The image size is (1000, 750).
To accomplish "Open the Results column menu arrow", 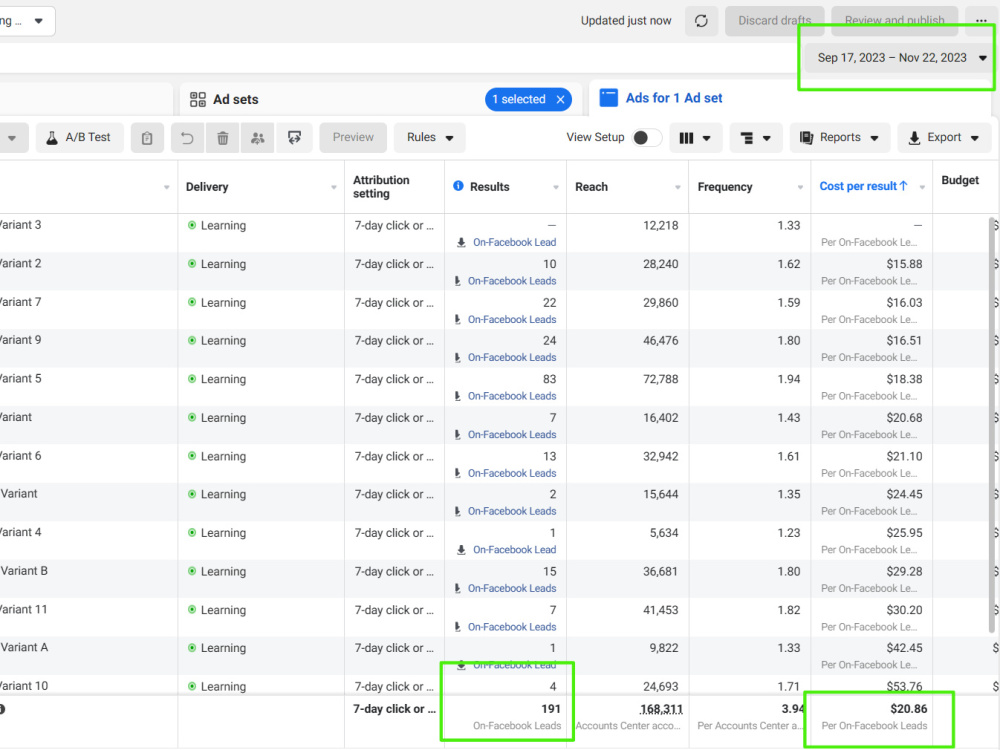I will point(555,188).
